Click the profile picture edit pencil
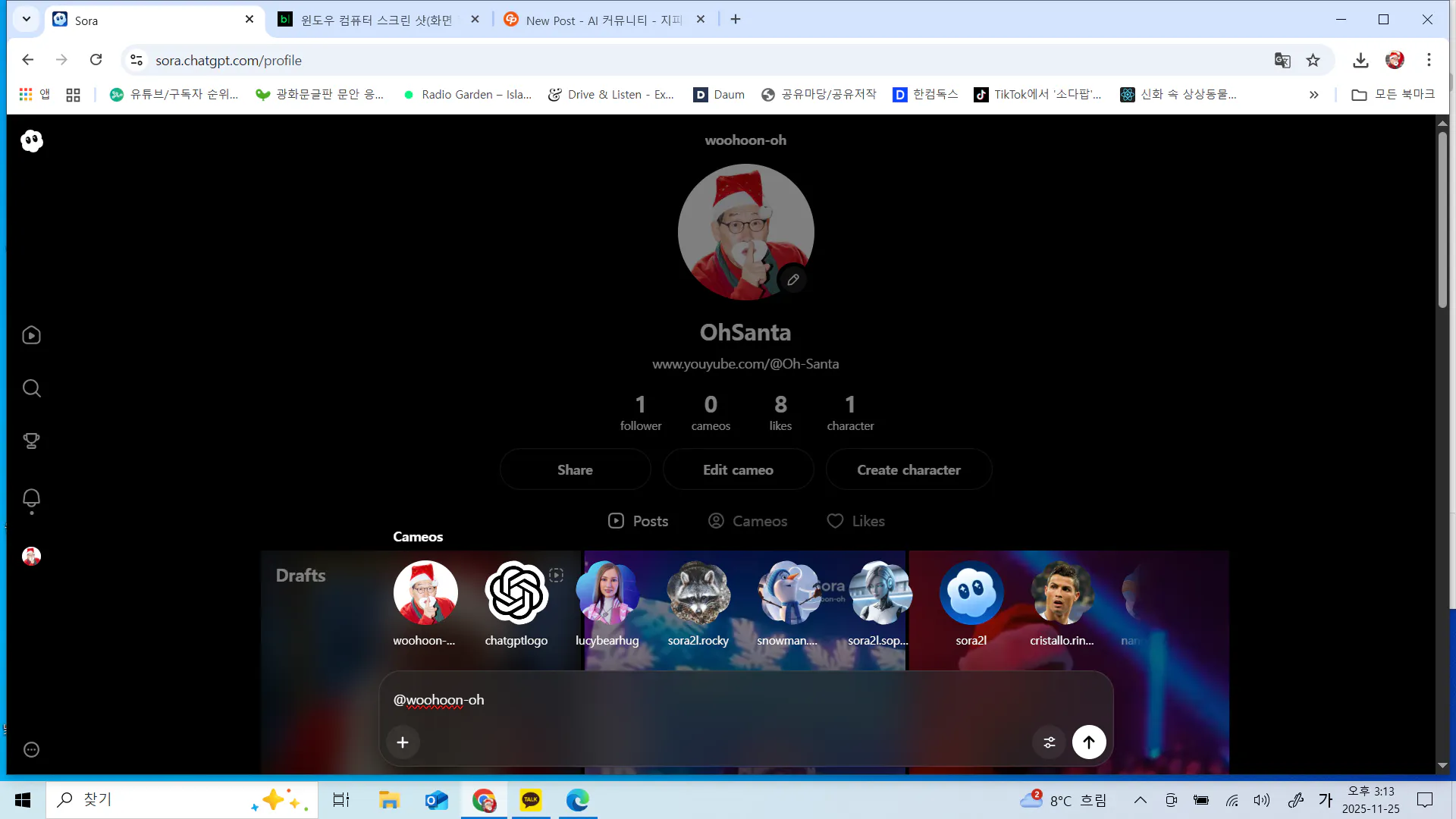This screenshot has height=819, width=1456. 792,280
